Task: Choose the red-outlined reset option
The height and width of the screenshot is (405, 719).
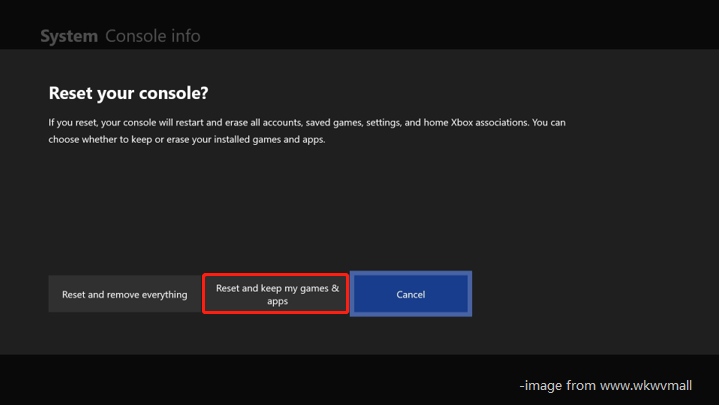Action: pyautogui.click(x=277, y=294)
